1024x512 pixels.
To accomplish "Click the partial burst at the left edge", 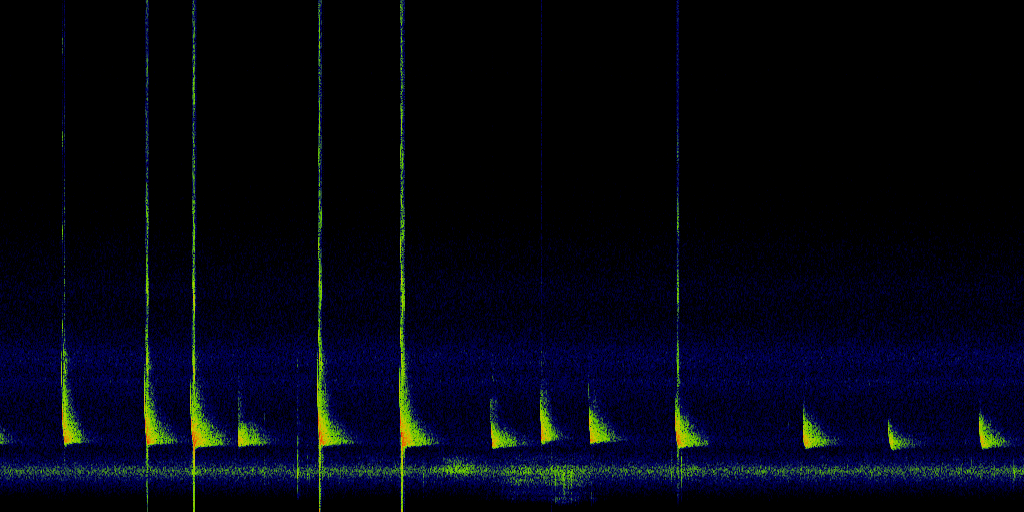I will pyautogui.click(x=4, y=438).
